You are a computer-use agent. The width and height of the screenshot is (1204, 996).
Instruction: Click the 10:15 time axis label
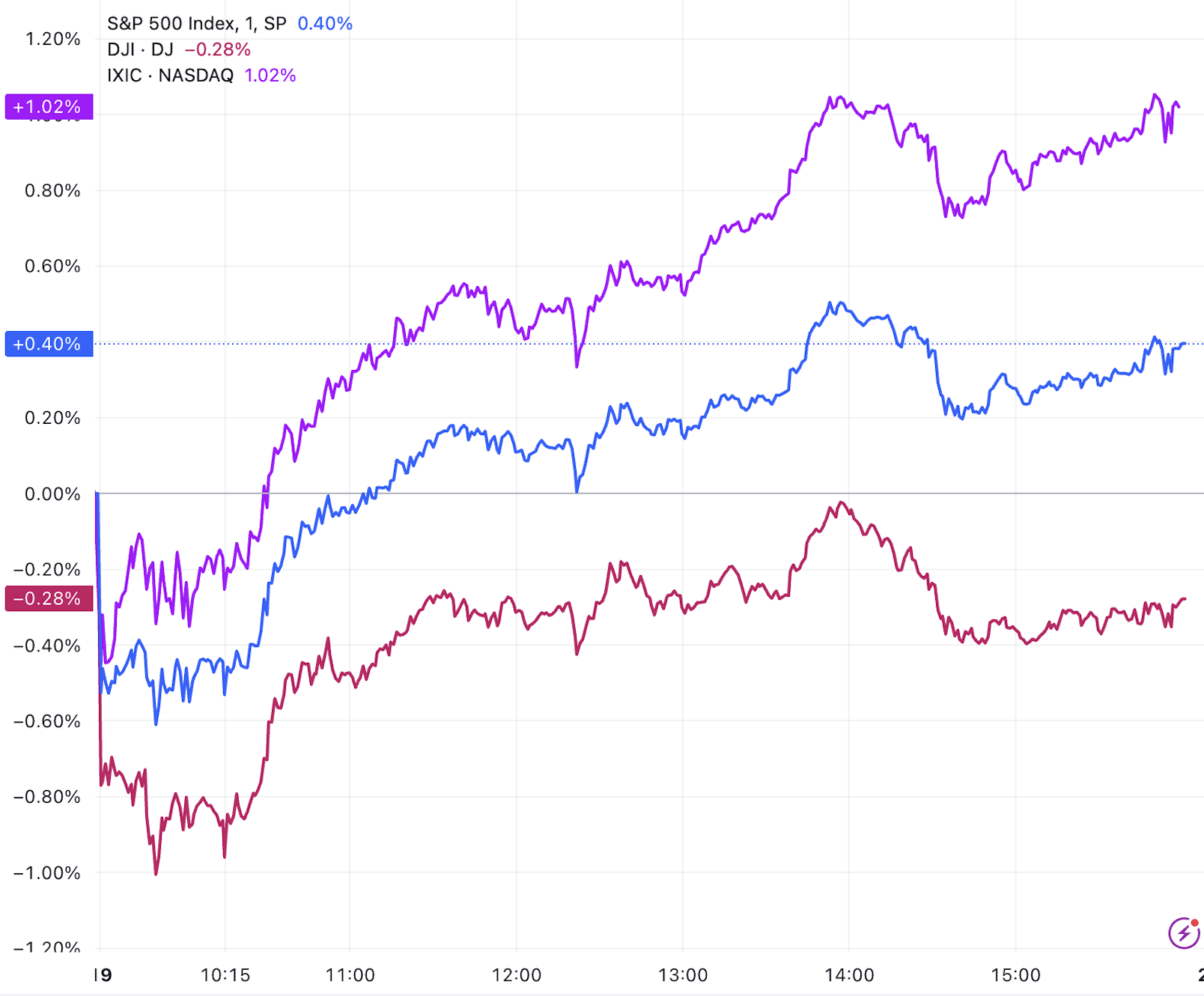pyautogui.click(x=225, y=975)
